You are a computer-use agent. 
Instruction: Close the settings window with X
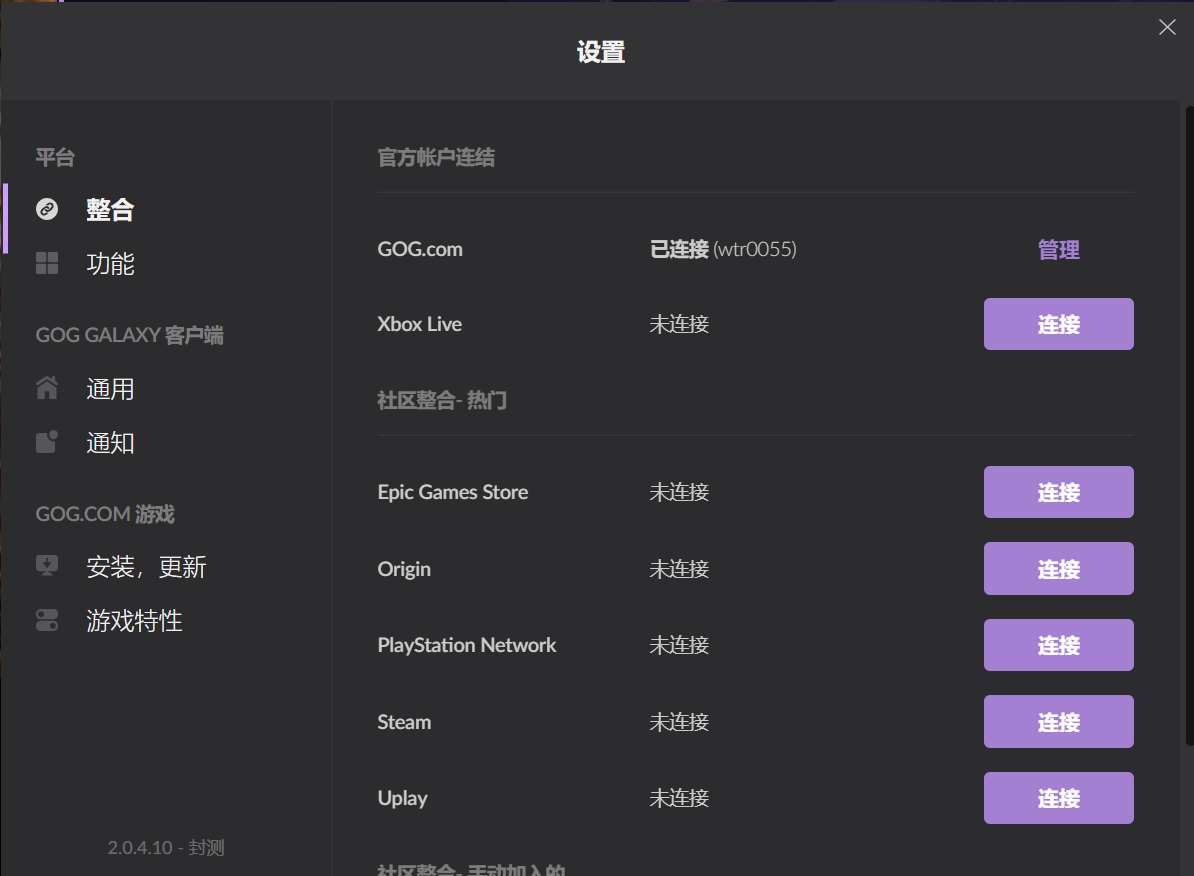point(1166,28)
